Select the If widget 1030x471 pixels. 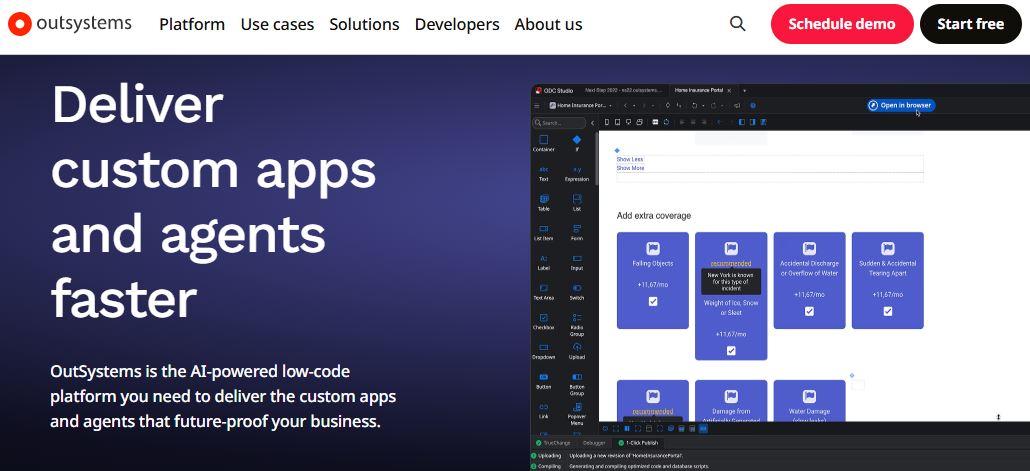pyautogui.click(x=577, y=143)
